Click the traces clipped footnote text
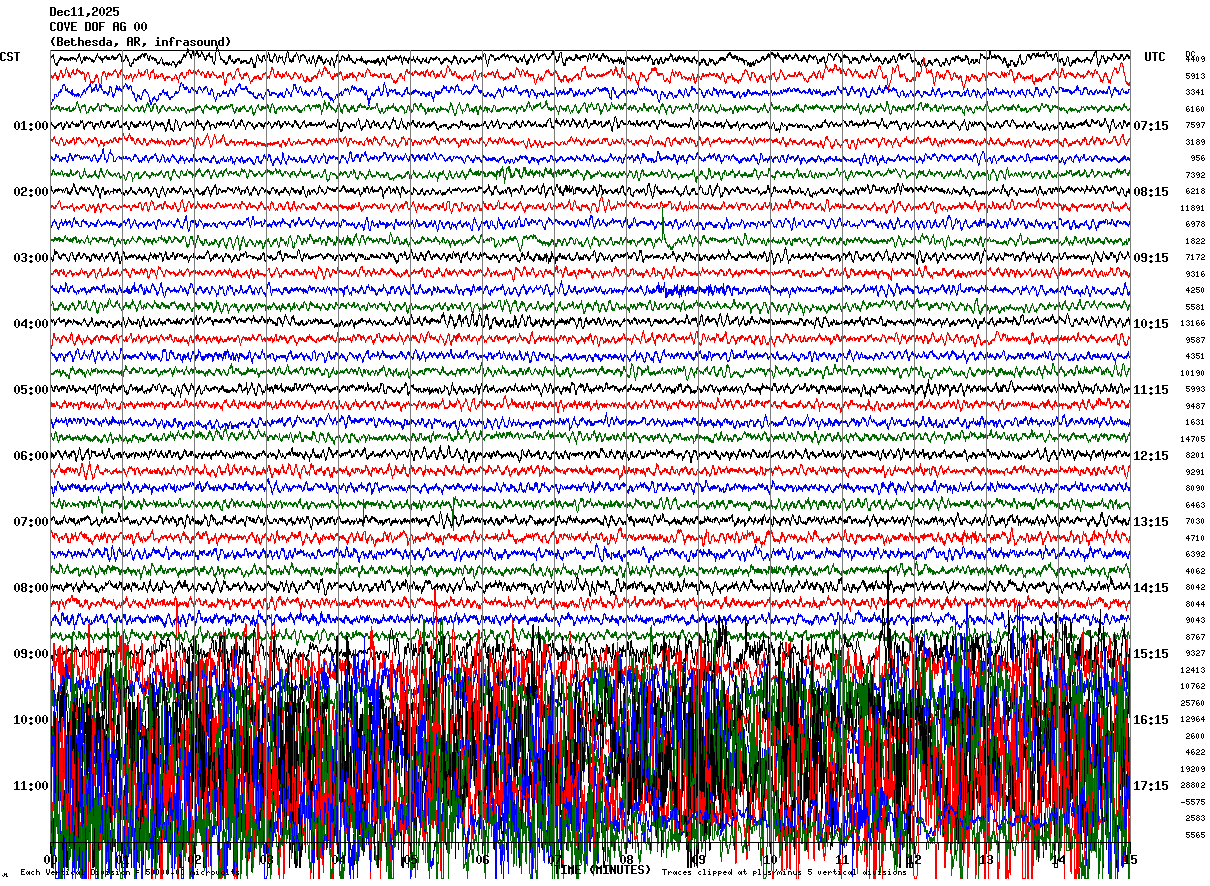The image size is (1210, 886). coord(784,873)
